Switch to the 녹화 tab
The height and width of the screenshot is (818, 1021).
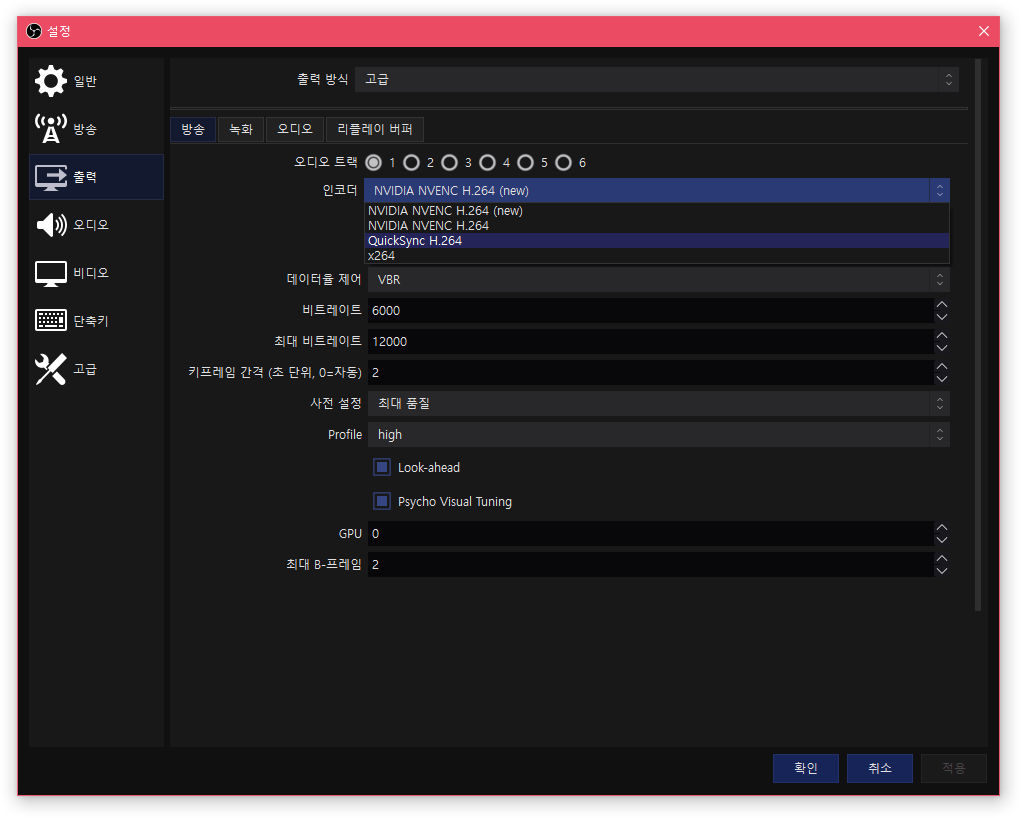[x=240, y=129]
